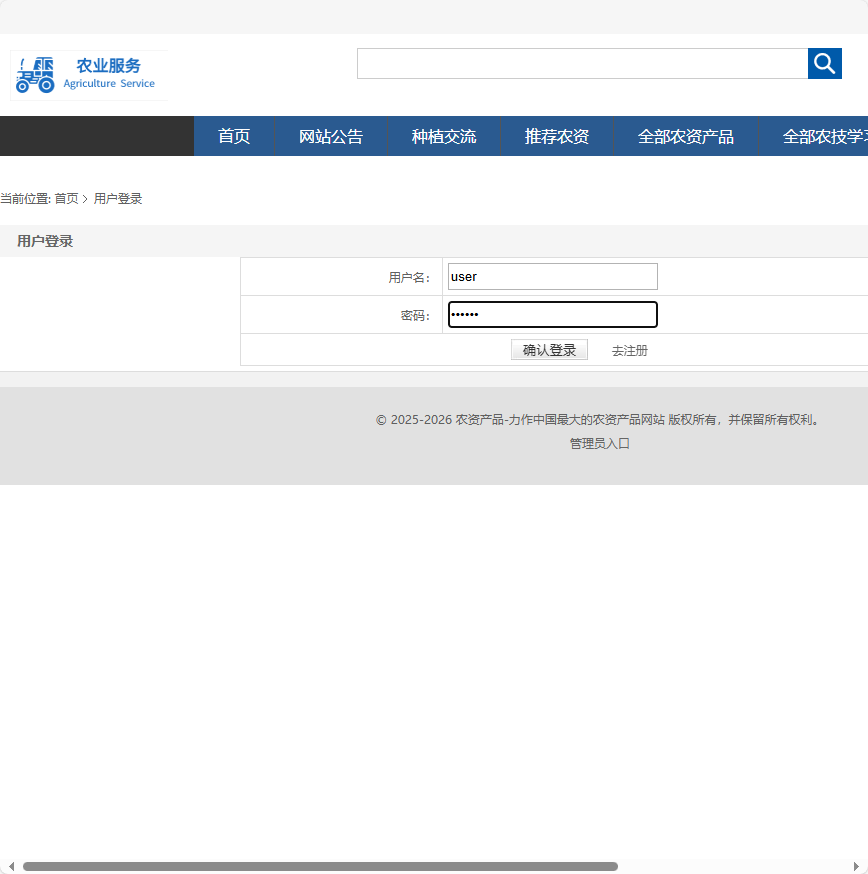Click the magnifying glass search icon
This screenshot has width=868, height=874.
click(x=824, y=63)
